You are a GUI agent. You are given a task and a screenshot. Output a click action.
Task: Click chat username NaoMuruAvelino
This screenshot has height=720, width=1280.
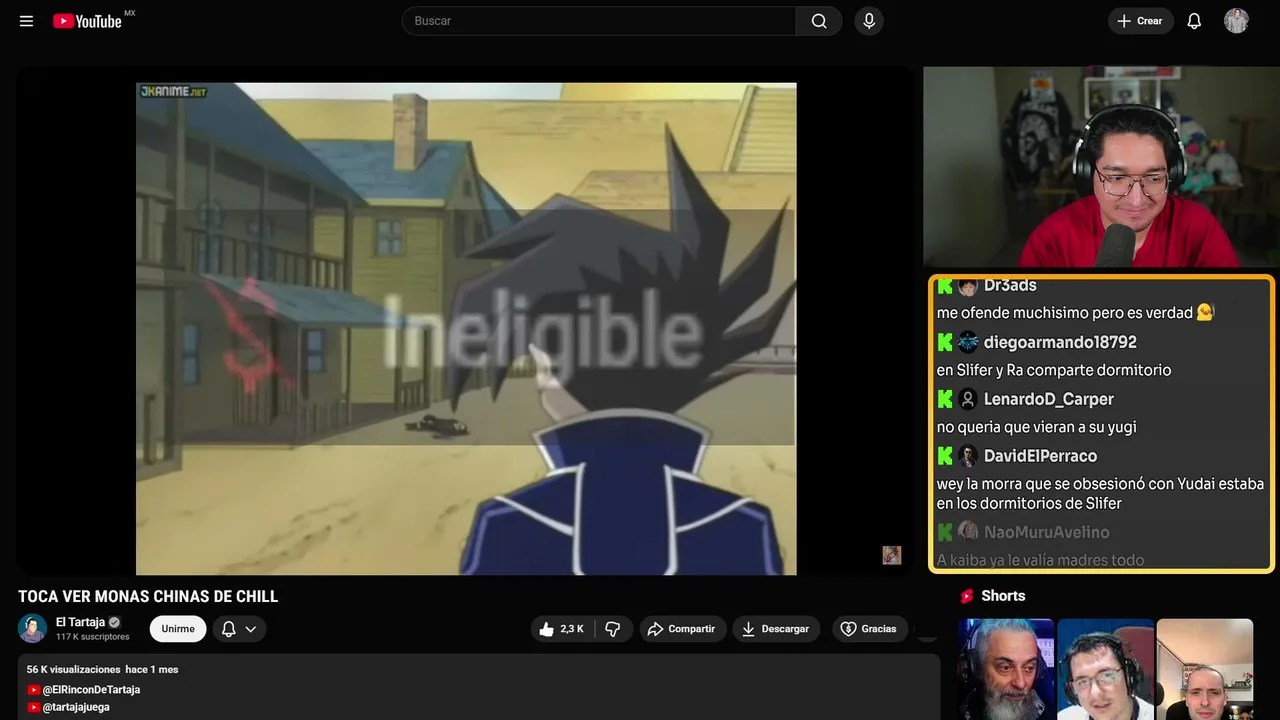pos(1046,532)
